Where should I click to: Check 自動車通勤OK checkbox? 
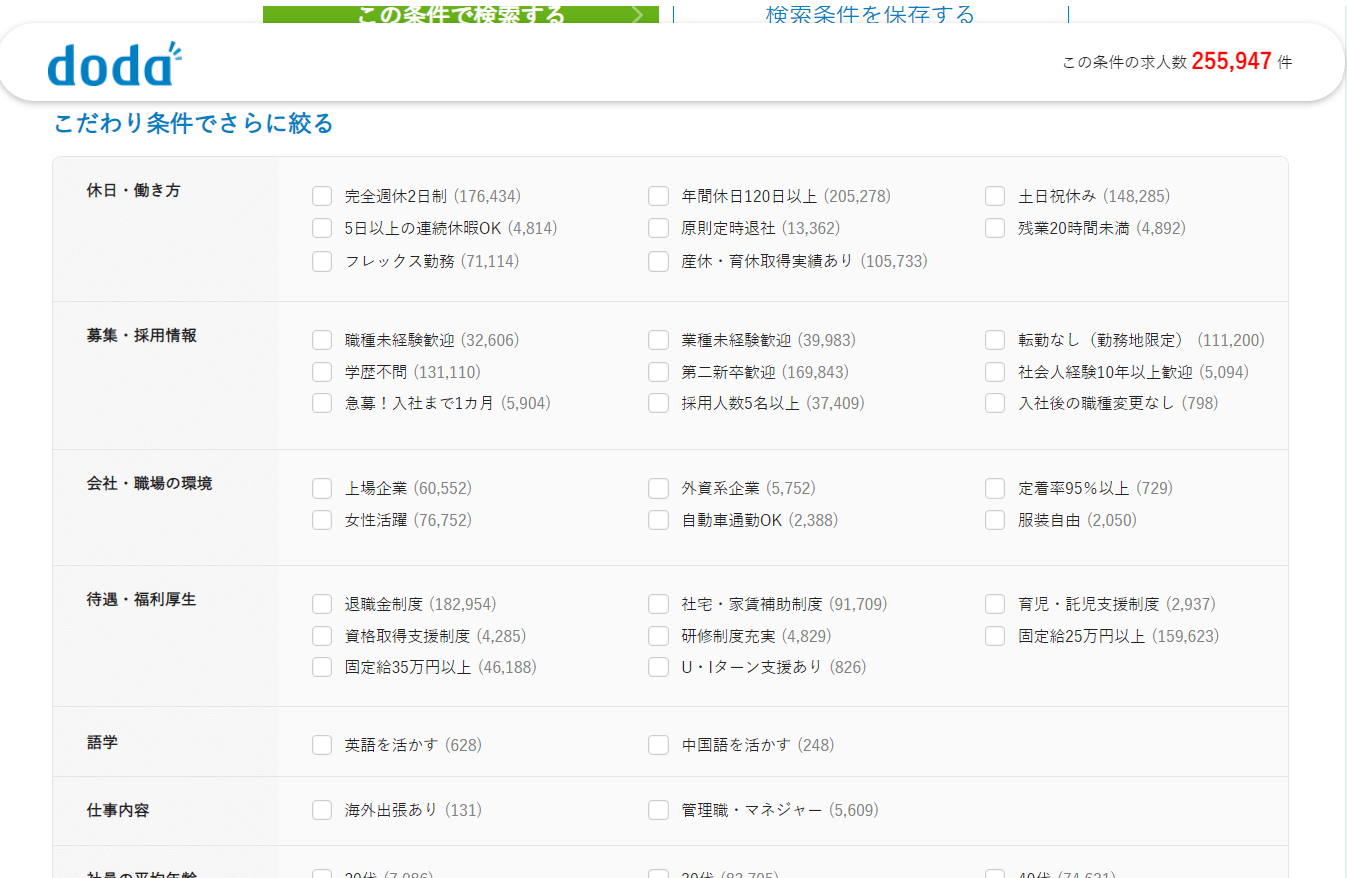(658, 520)
